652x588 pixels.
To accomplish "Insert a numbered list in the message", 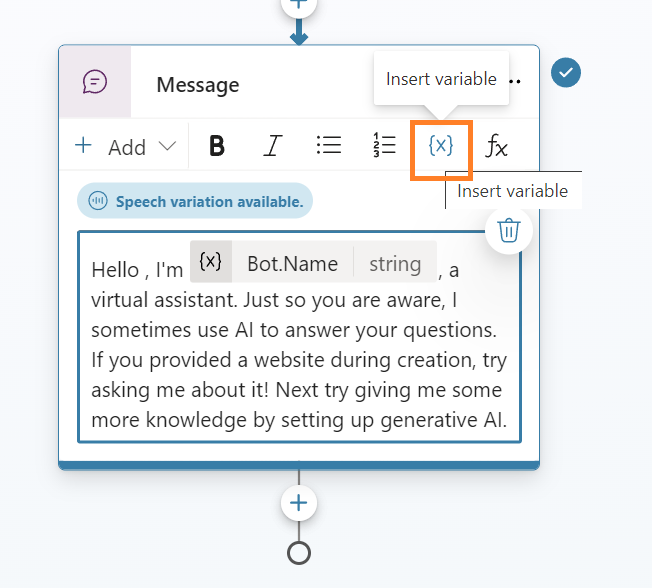I will 384,146.
